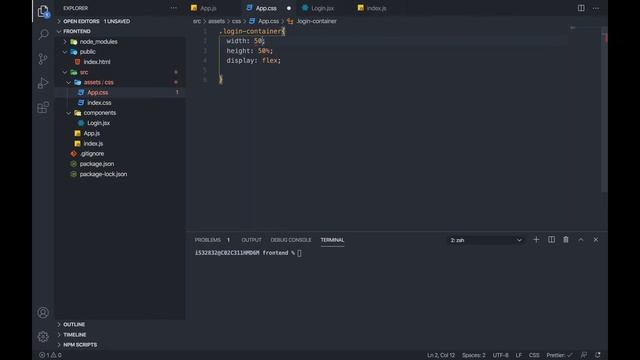Click Ln 2, Col 12 in status bar

coord(441,355)
